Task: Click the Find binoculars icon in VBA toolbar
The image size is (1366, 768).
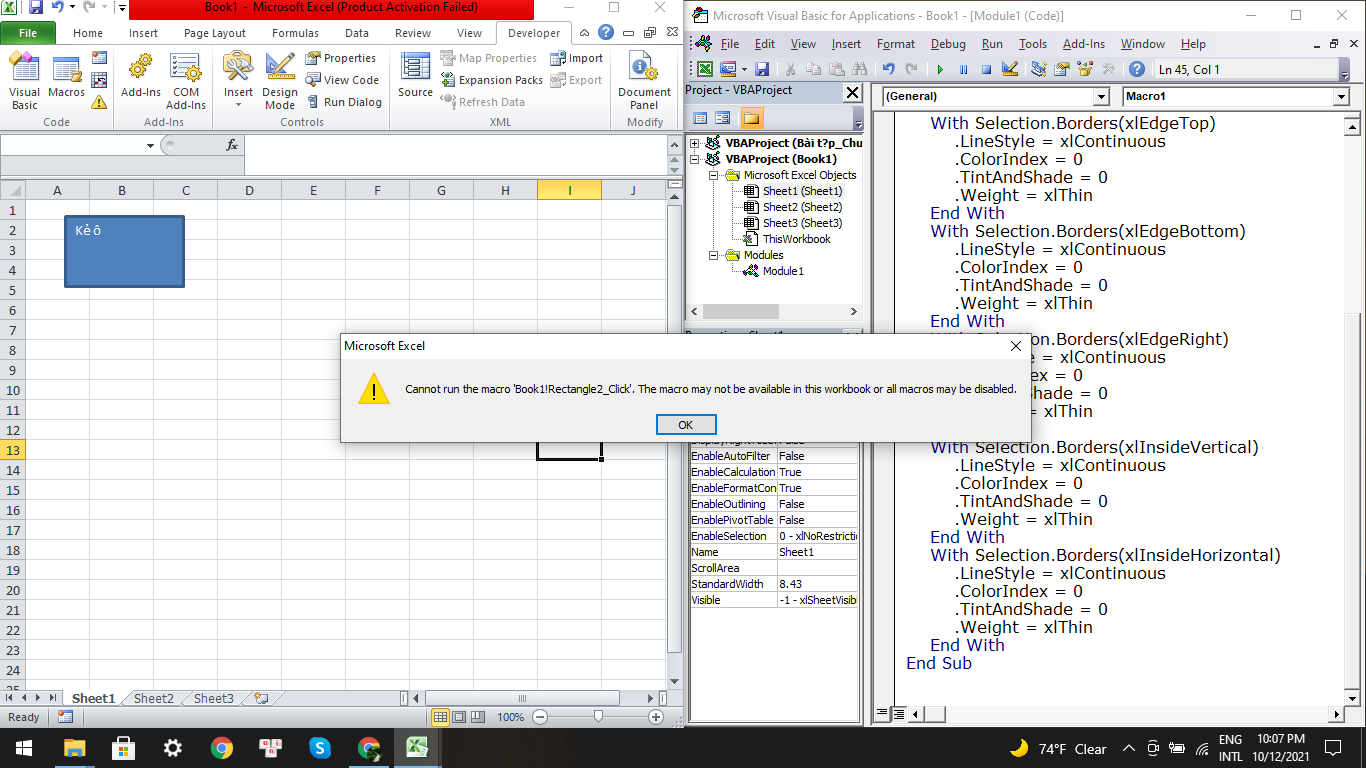Action: (861, 69)
